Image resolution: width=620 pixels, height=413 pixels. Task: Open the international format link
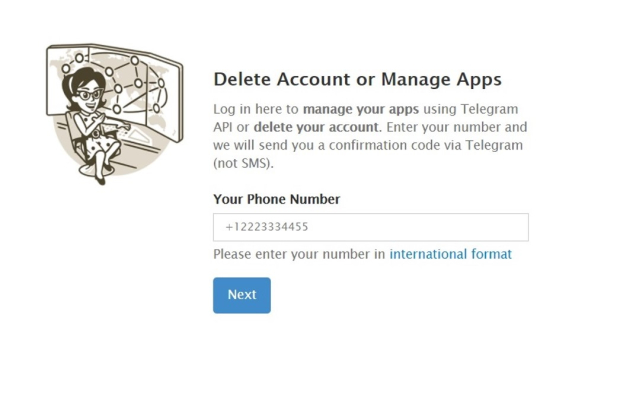click(450, 254)
